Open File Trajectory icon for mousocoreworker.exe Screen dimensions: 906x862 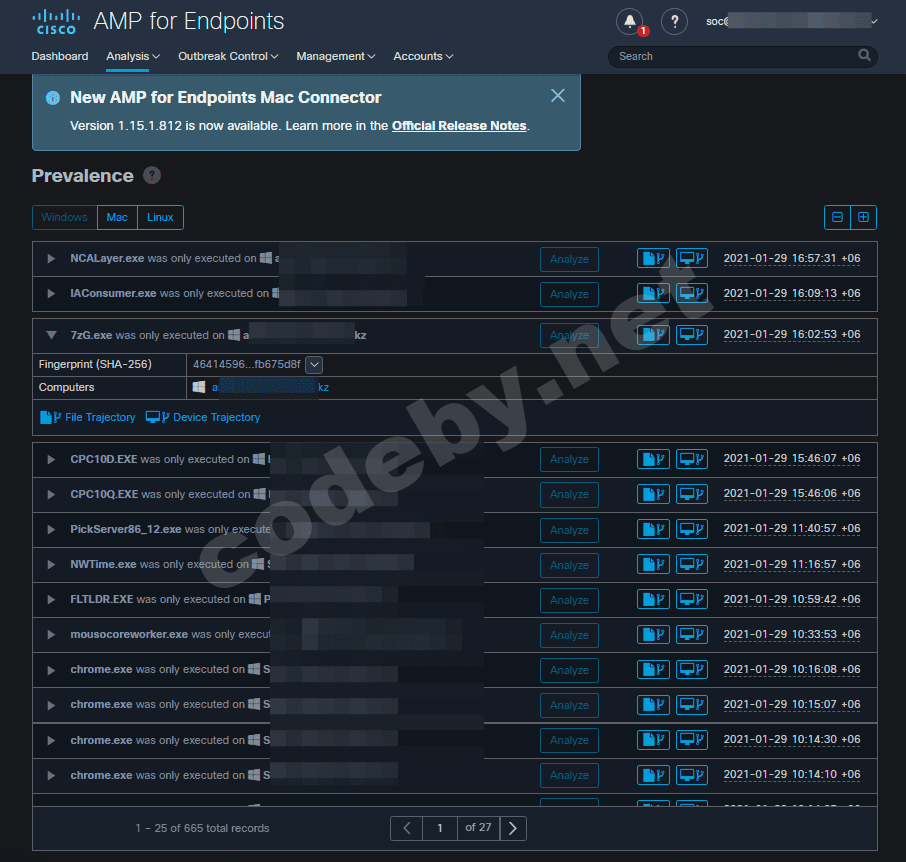coord(653,634)
